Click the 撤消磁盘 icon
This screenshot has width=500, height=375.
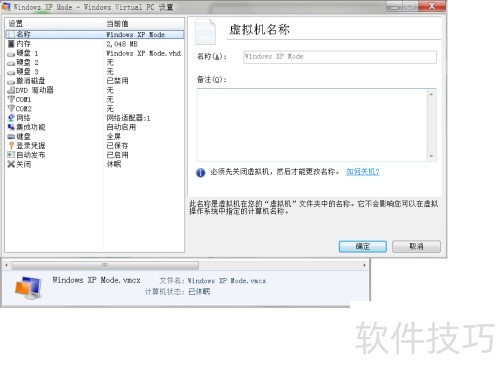click(11, 81)
